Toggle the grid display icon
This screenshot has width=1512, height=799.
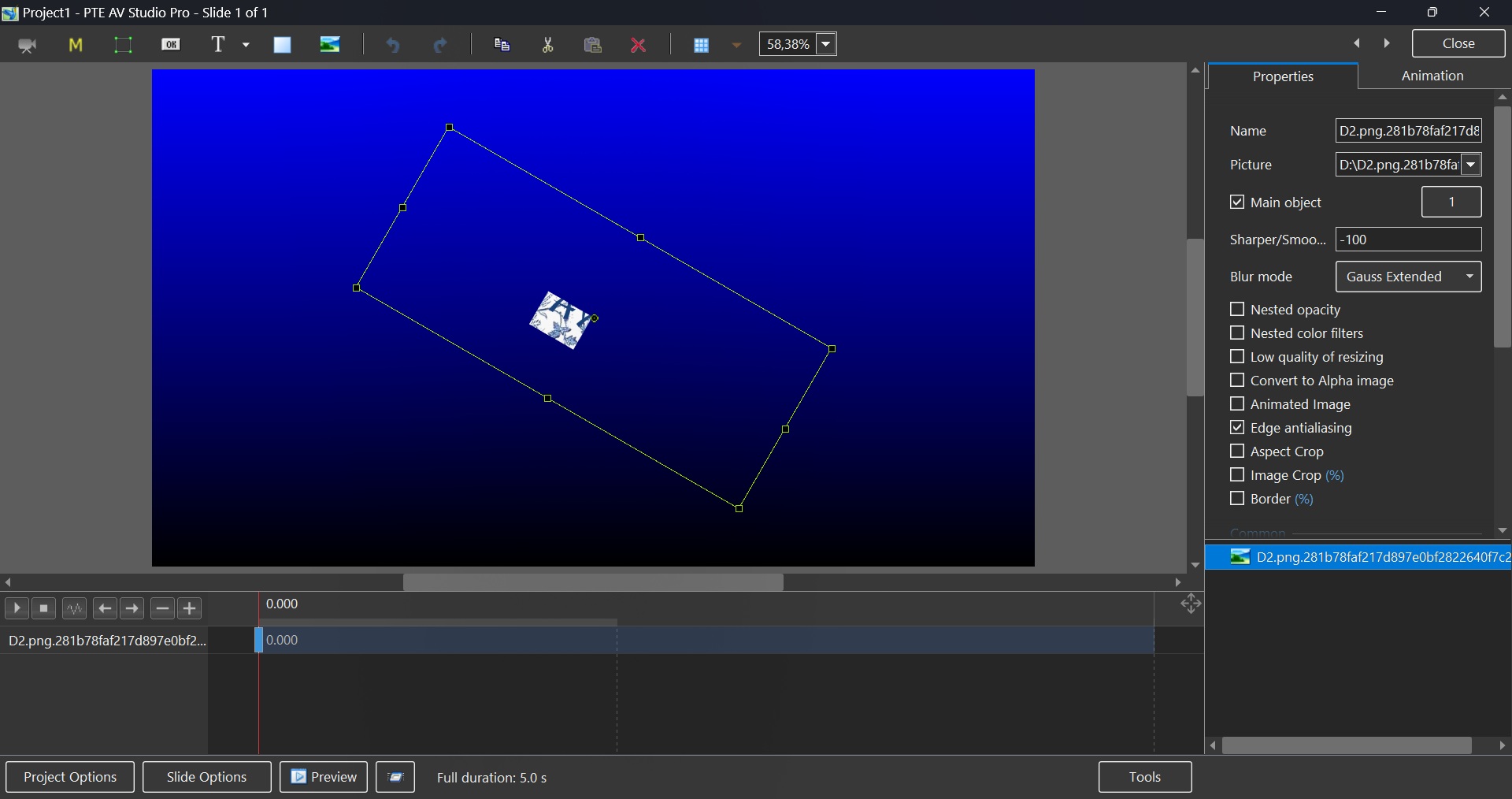[701, 45]
